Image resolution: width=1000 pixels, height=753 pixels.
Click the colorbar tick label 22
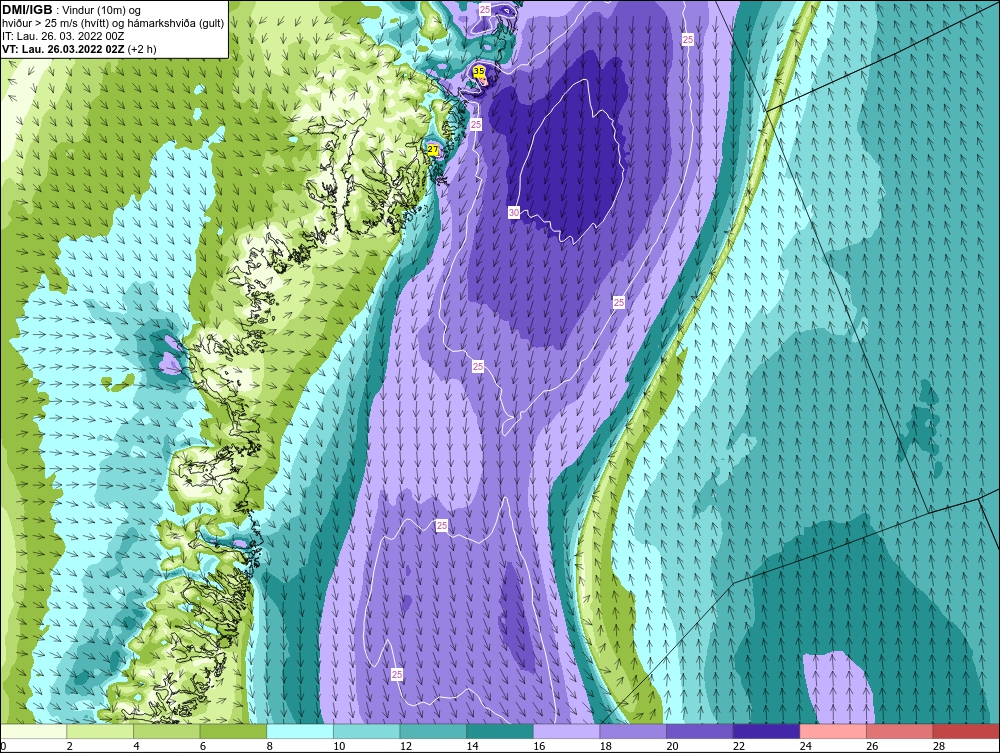[739, 746]
